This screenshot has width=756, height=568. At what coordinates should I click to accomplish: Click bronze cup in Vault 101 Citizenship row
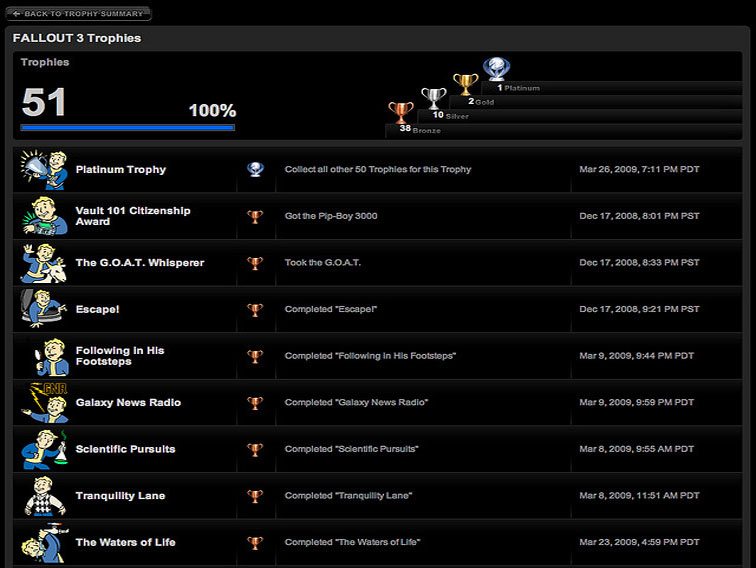click(255, 216)
